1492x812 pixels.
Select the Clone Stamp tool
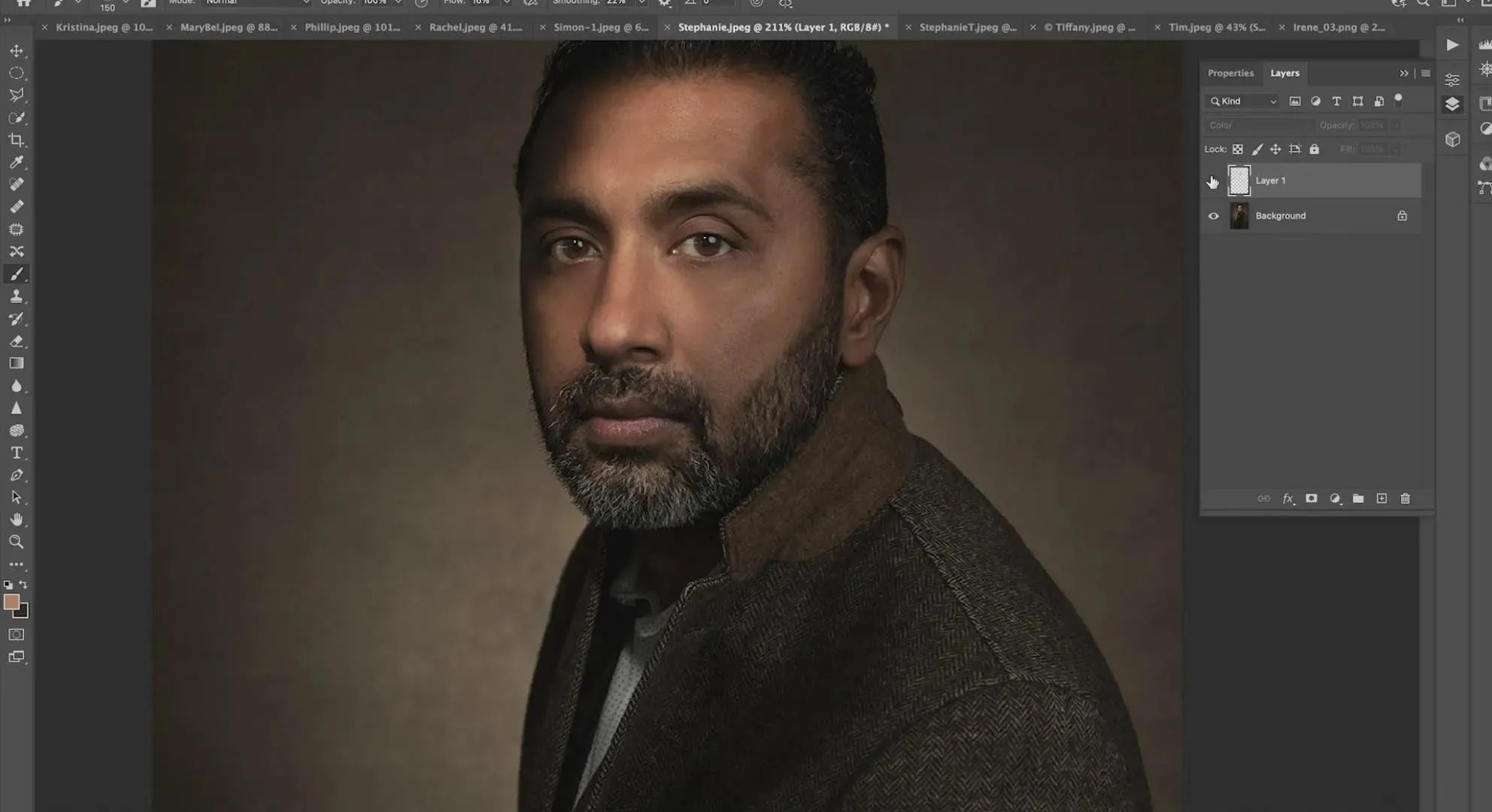tap(17, 296)
